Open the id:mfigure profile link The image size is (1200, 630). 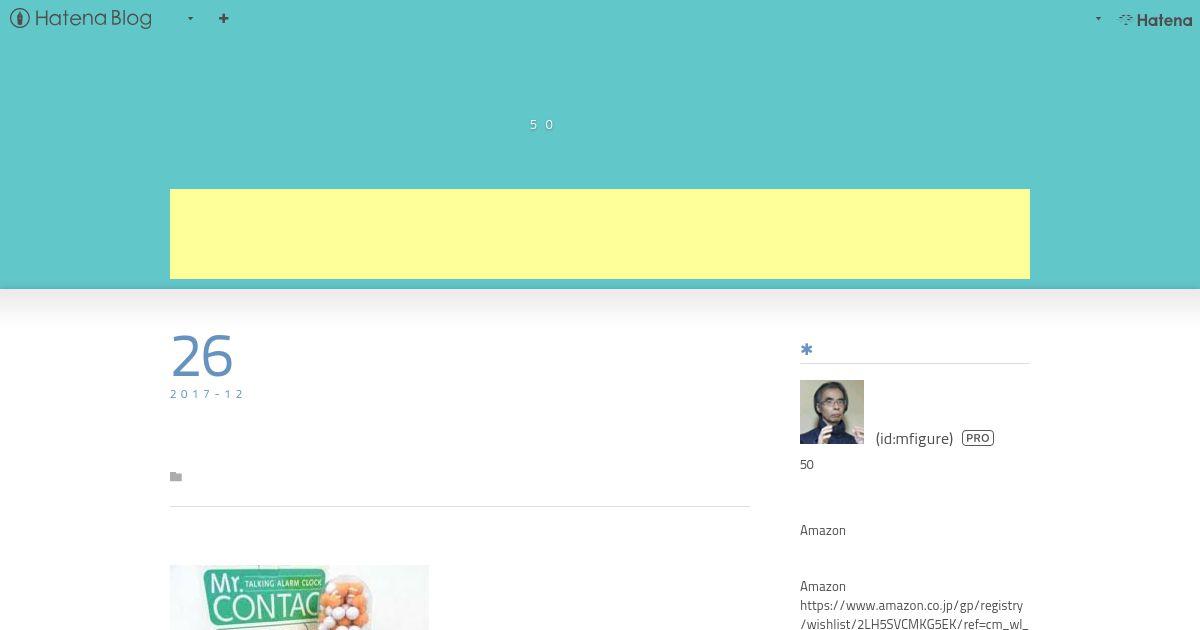[x=914, y=438]
